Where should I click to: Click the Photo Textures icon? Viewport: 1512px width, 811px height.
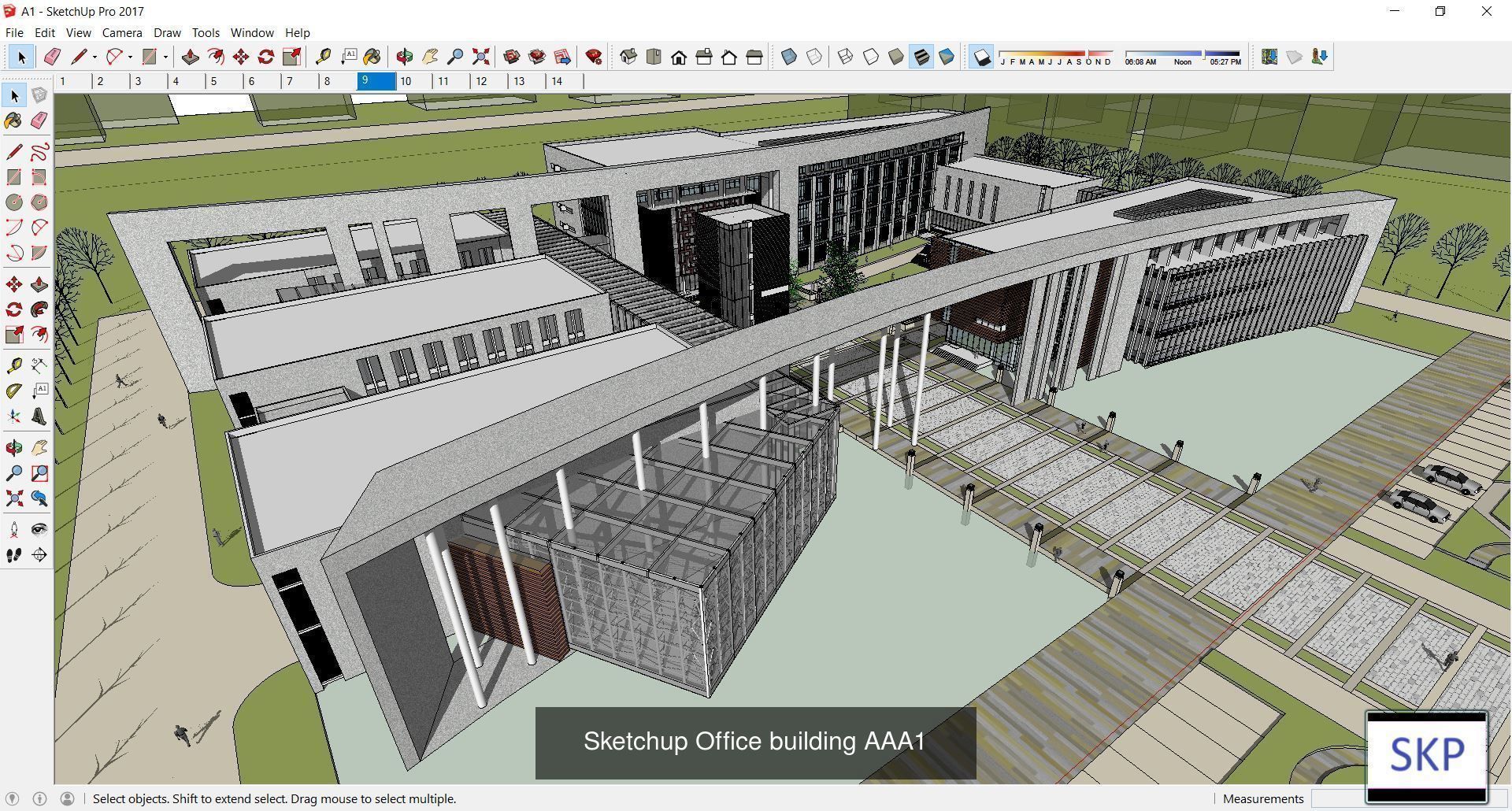[1320, 57]
